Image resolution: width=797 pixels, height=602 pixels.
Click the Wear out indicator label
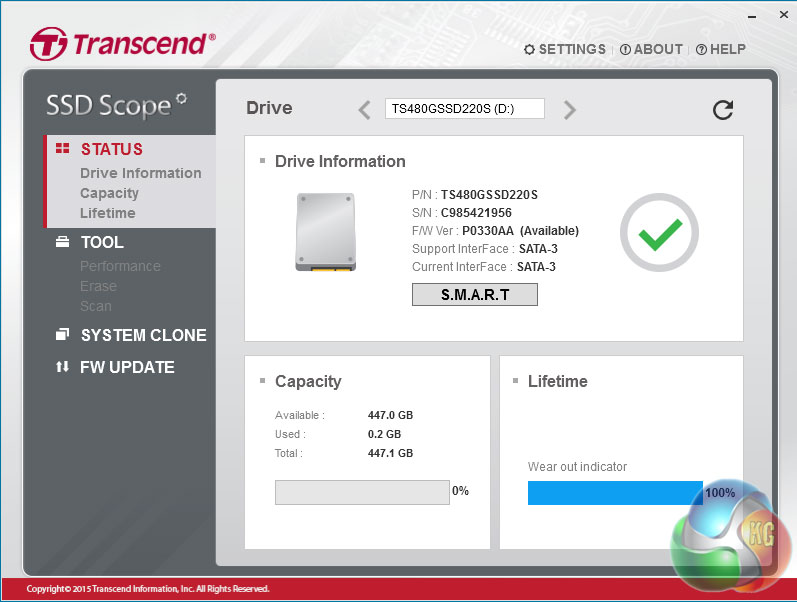click(577, 467)
